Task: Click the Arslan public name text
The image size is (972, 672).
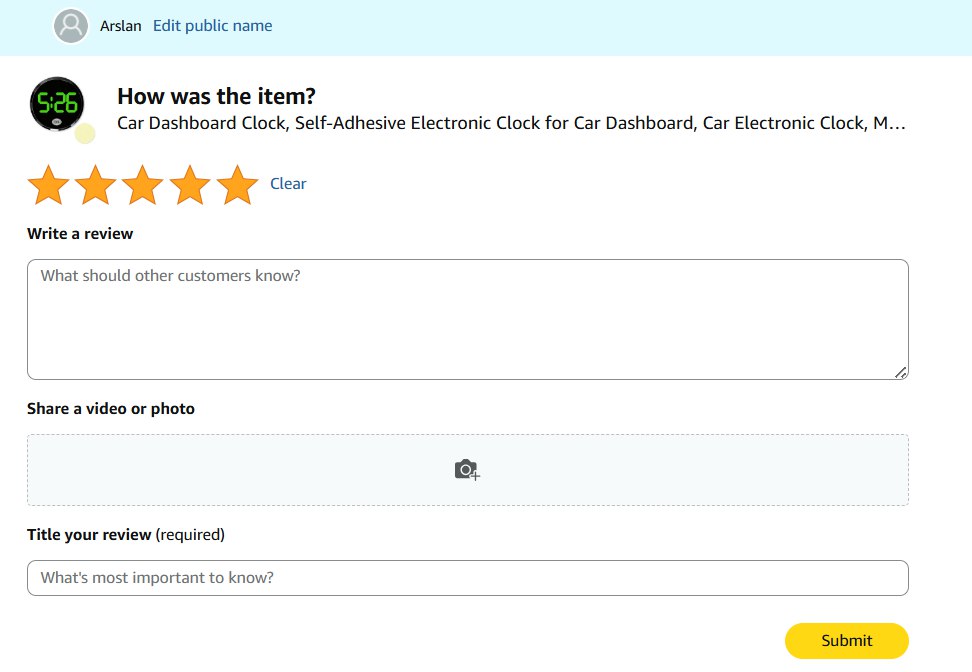Action: (121, 26)
